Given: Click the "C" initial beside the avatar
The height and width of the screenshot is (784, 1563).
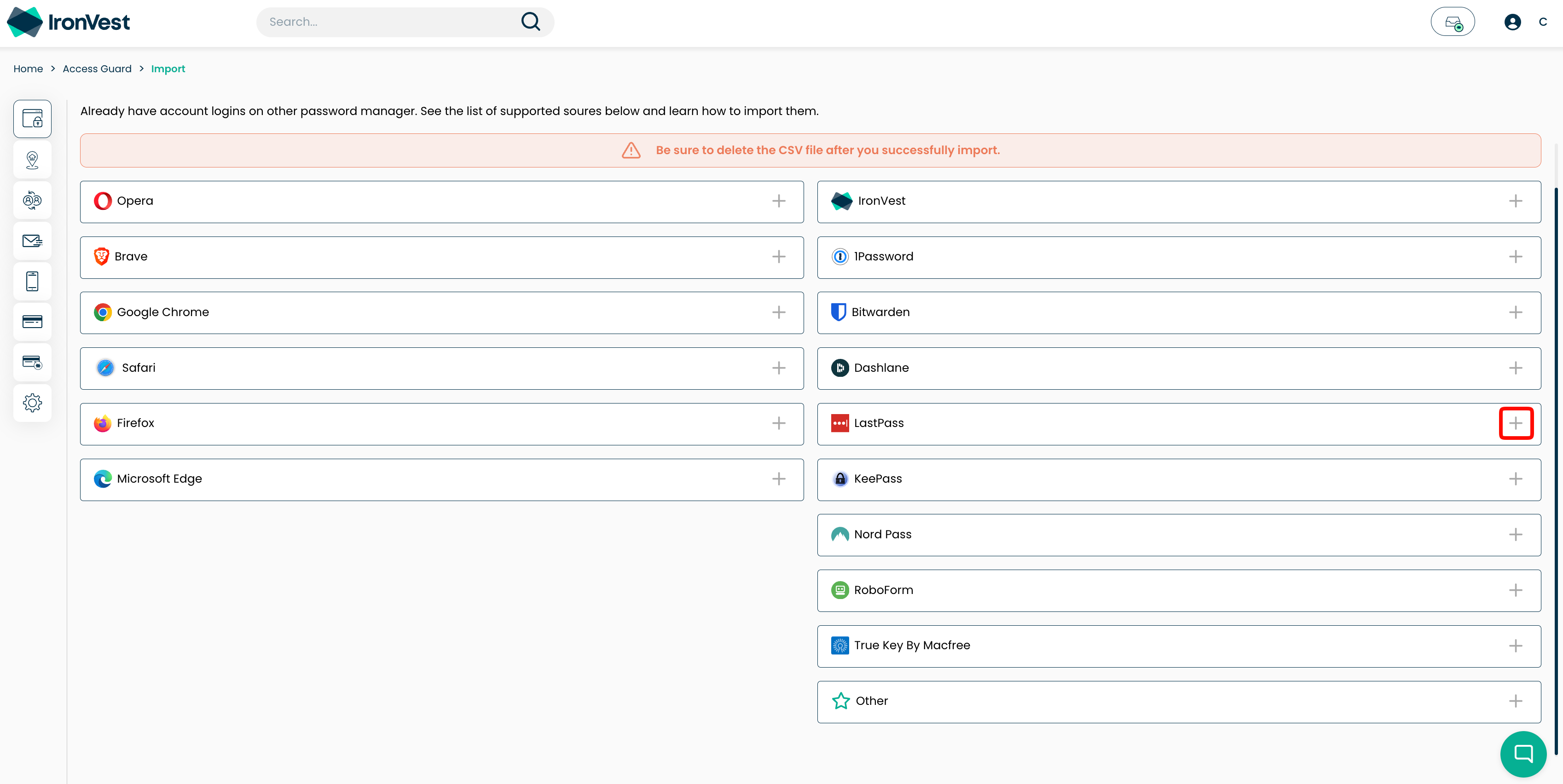Looking at the screenshot, I should [1543, 22].
